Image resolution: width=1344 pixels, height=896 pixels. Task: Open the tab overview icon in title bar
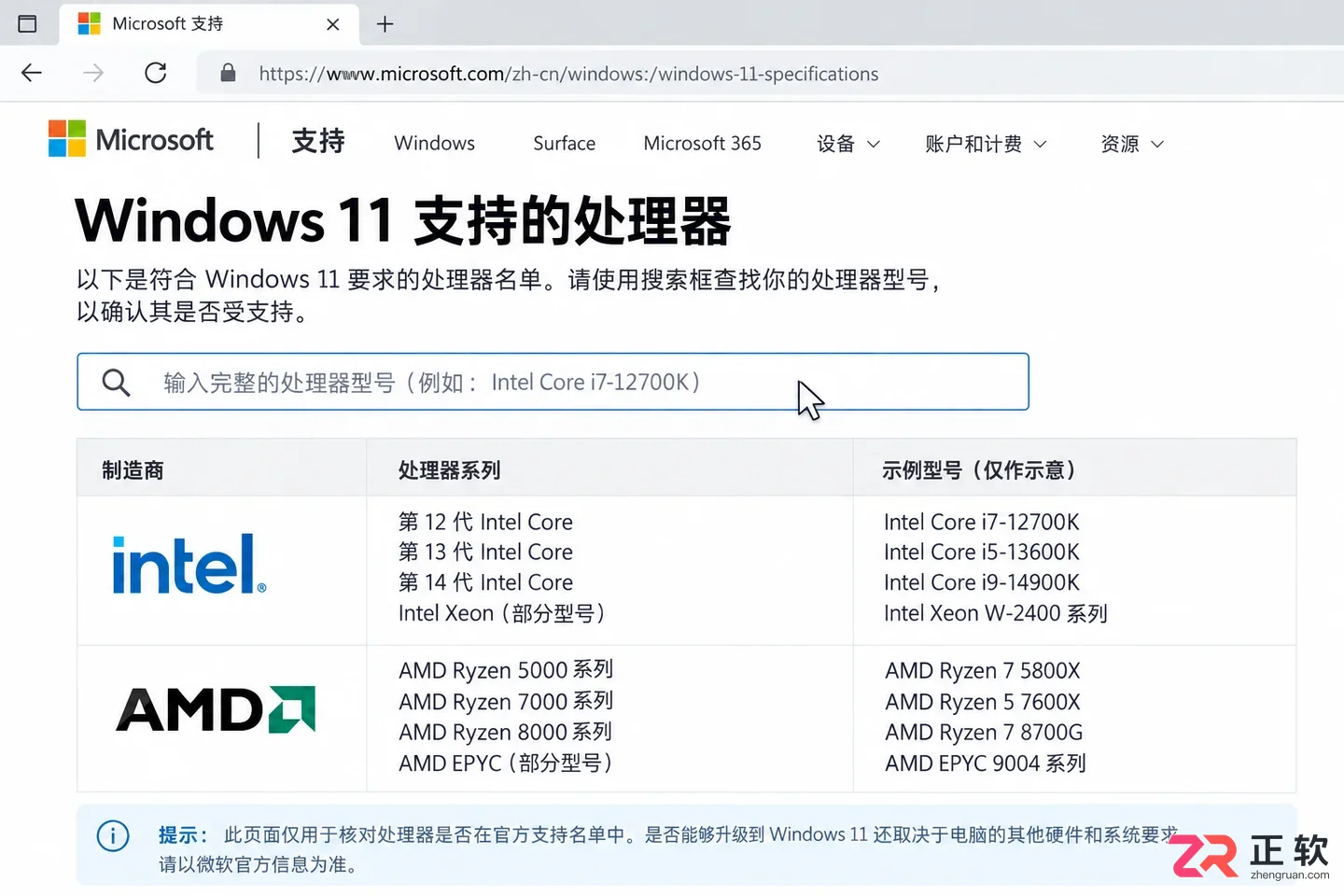click(28, 23)
